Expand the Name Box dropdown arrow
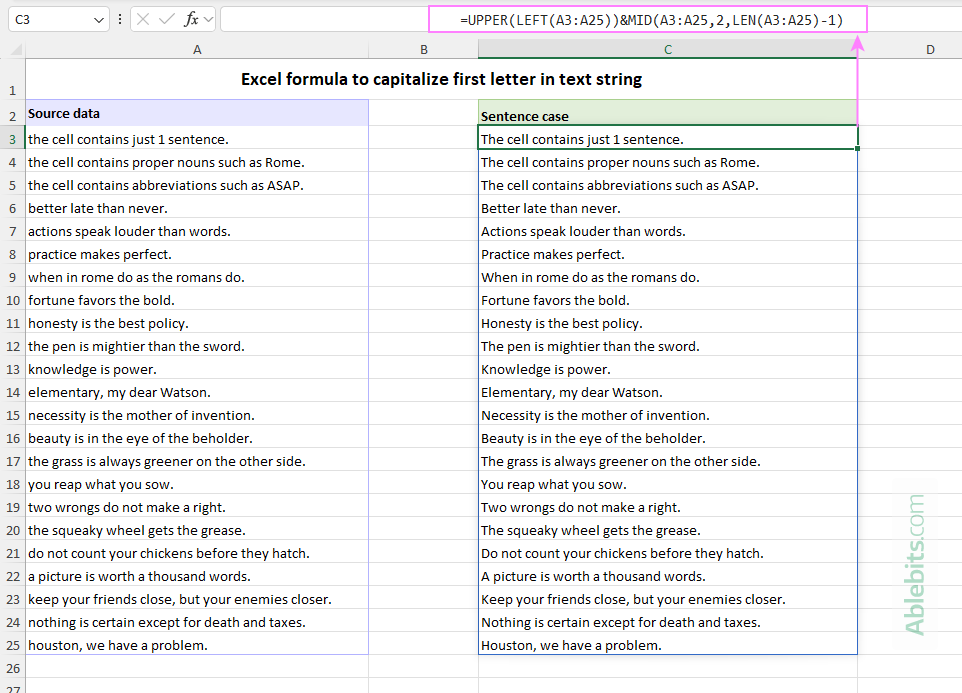The height and width of the screenshot is (693, 962). (x=98, y=20)
